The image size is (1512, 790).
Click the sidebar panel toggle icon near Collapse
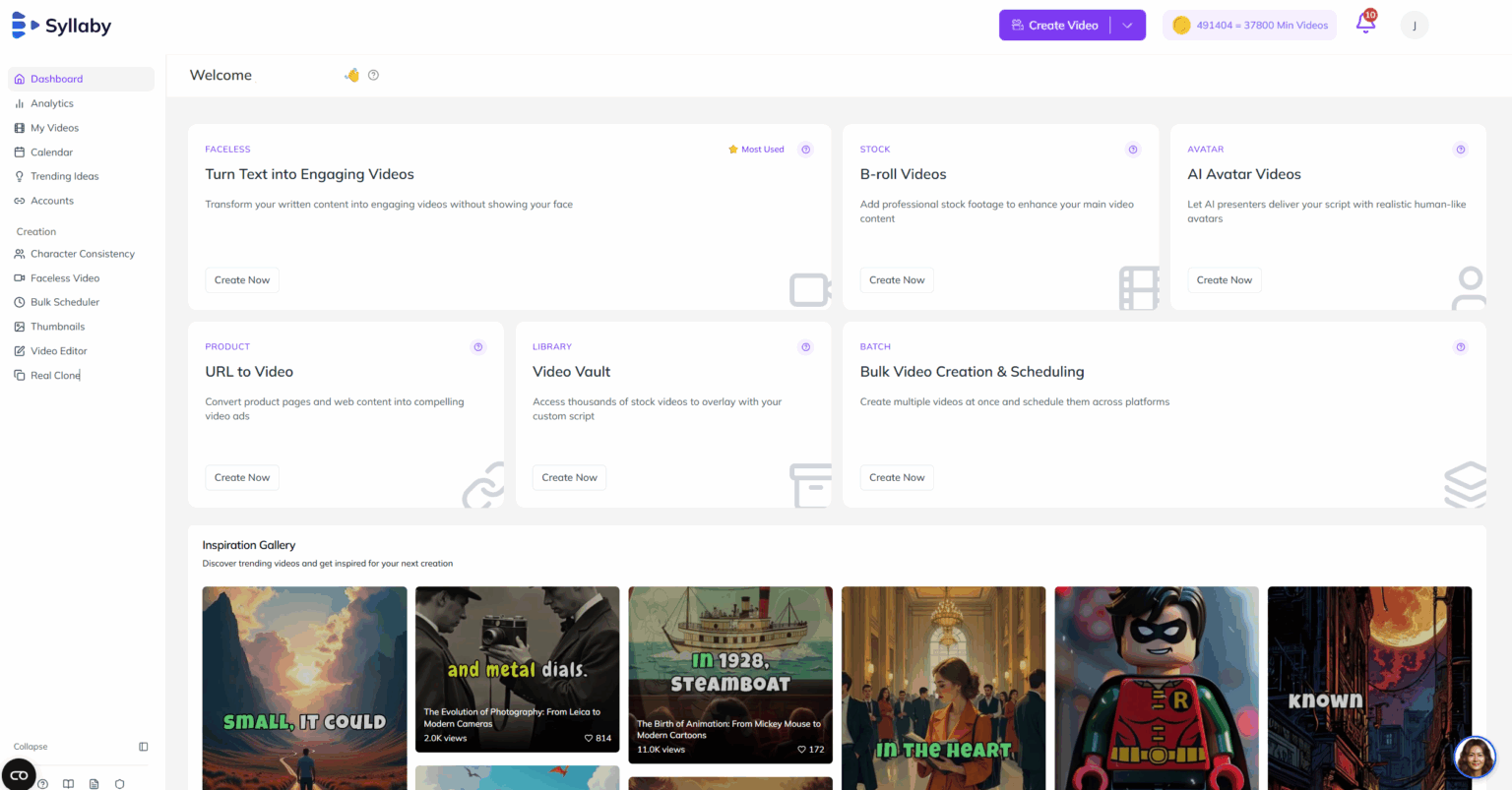click(x=143, y=746)
